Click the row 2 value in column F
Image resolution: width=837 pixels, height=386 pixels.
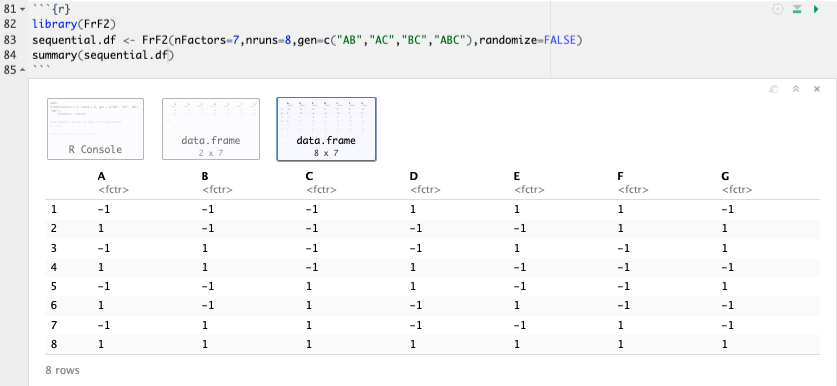620,229
